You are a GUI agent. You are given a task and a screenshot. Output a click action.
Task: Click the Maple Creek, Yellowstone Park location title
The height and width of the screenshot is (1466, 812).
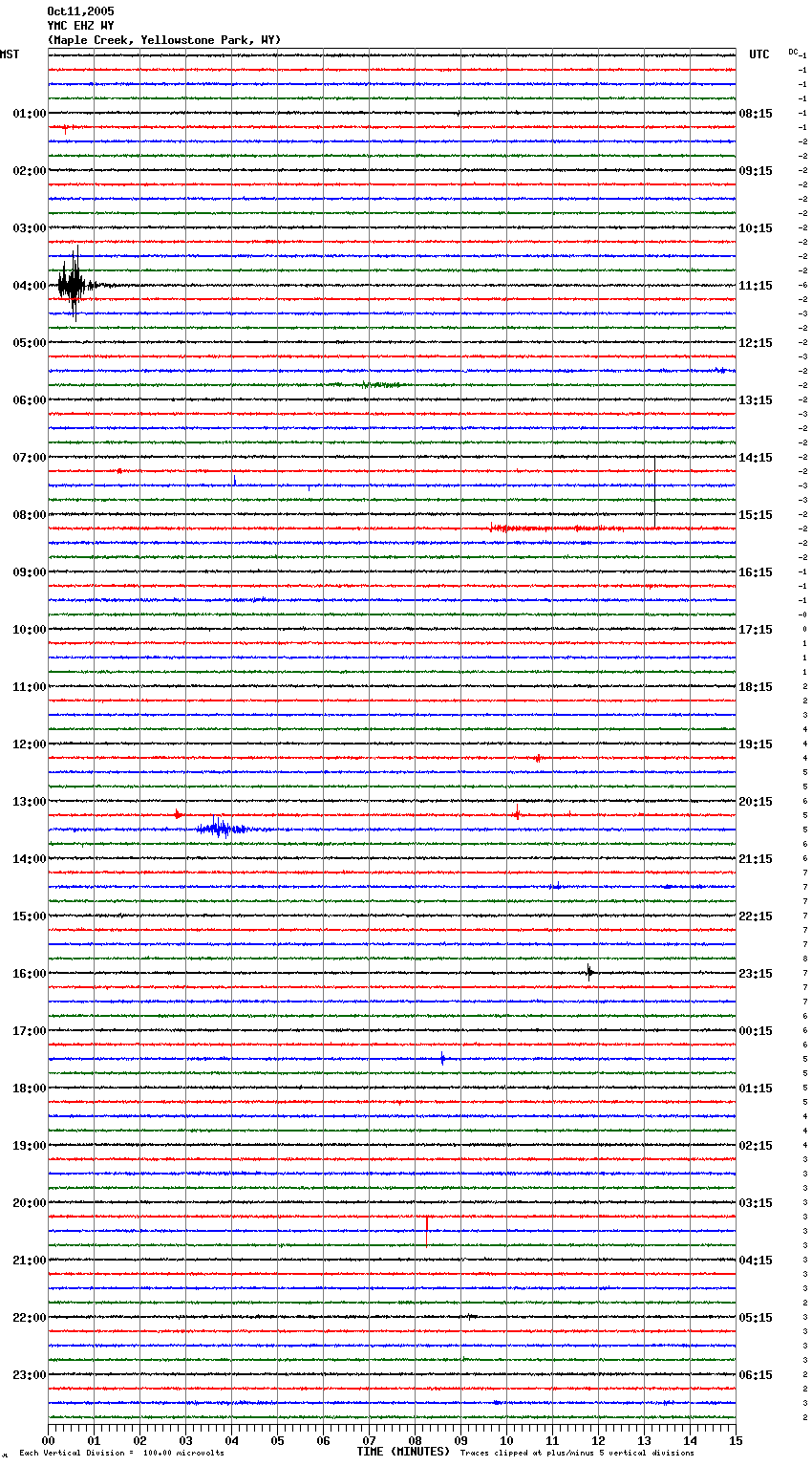(163, 40)
